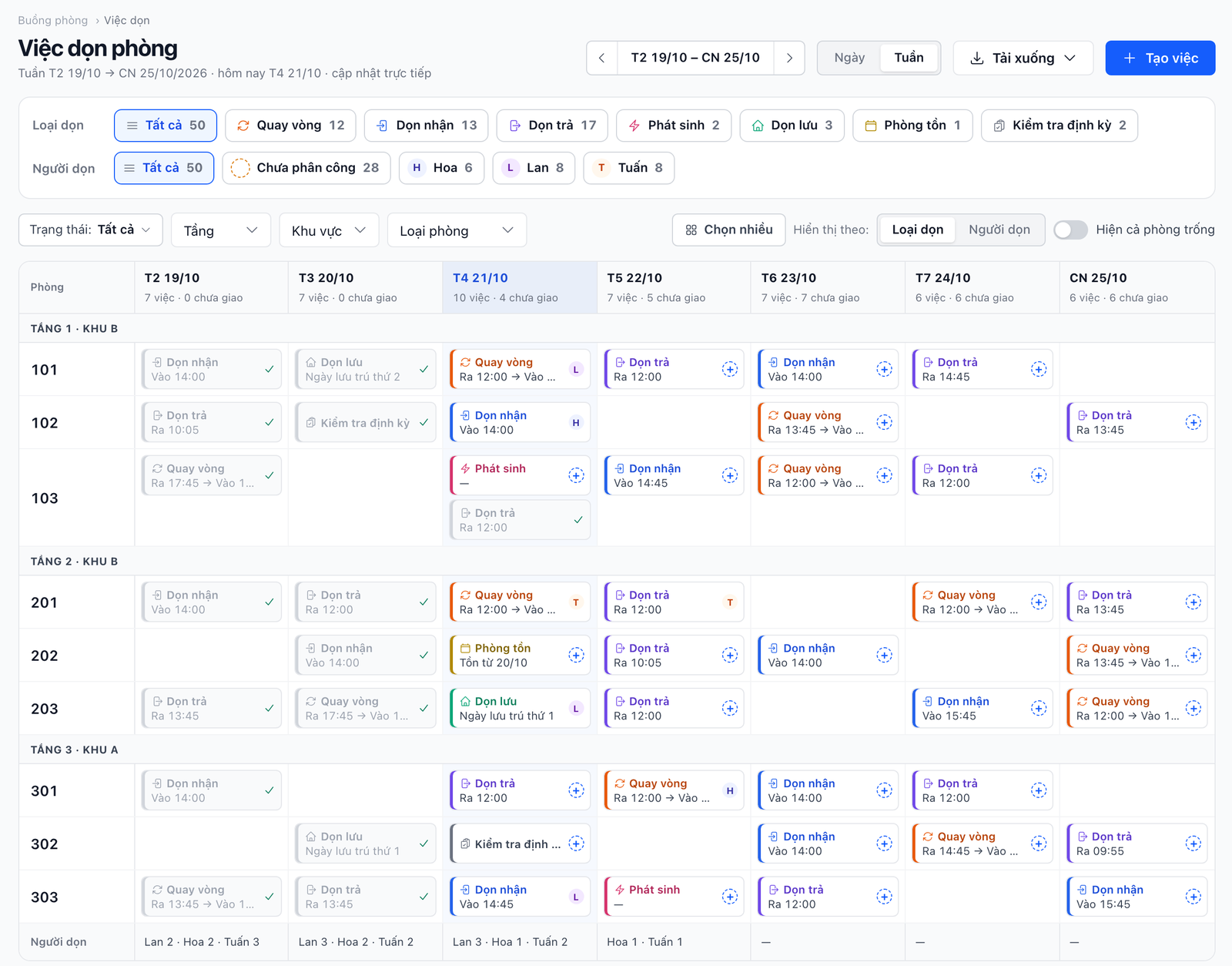The height and width of the screenshot is (966, 1232).
Task: Open Buồng phòng breadcrumb link
Action: point(53,20)
